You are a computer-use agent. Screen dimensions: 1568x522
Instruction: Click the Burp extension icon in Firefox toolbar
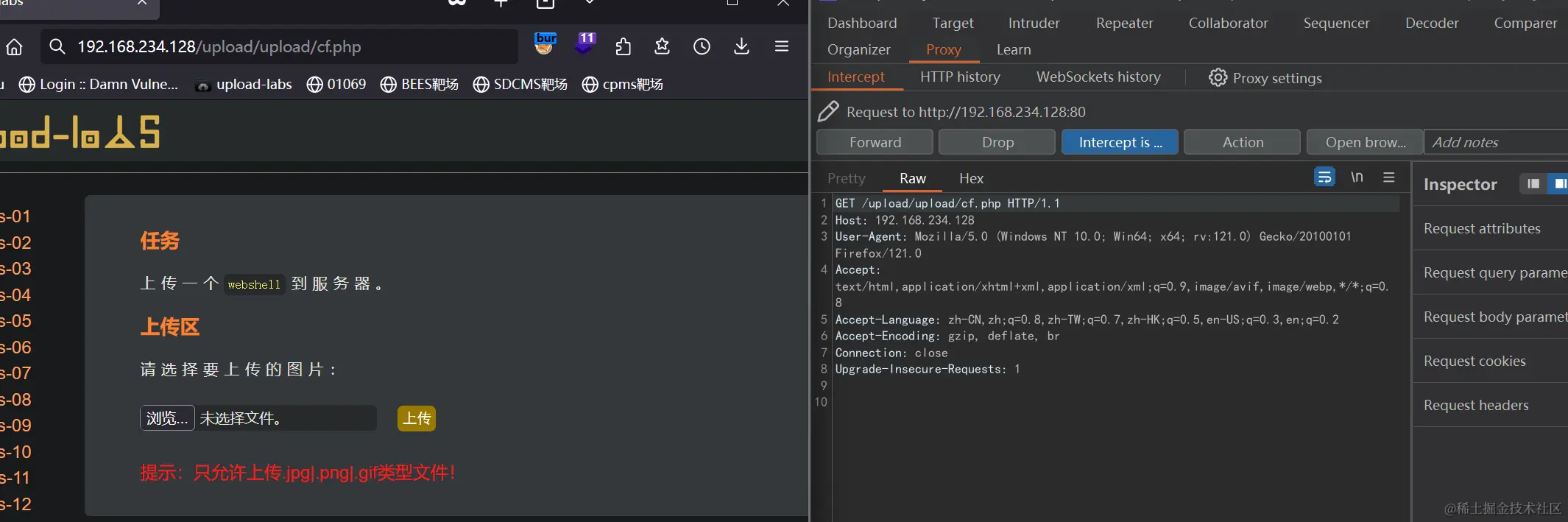[x=545, y=44]
